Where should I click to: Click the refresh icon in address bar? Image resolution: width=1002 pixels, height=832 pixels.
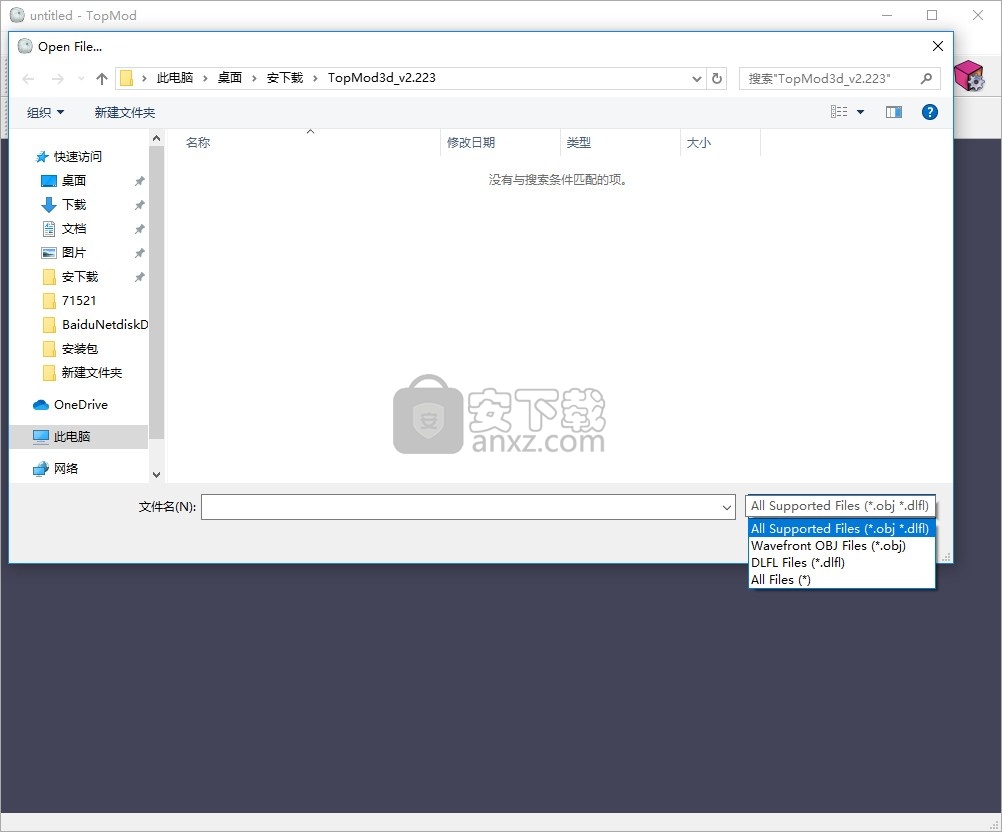(717, 79)
